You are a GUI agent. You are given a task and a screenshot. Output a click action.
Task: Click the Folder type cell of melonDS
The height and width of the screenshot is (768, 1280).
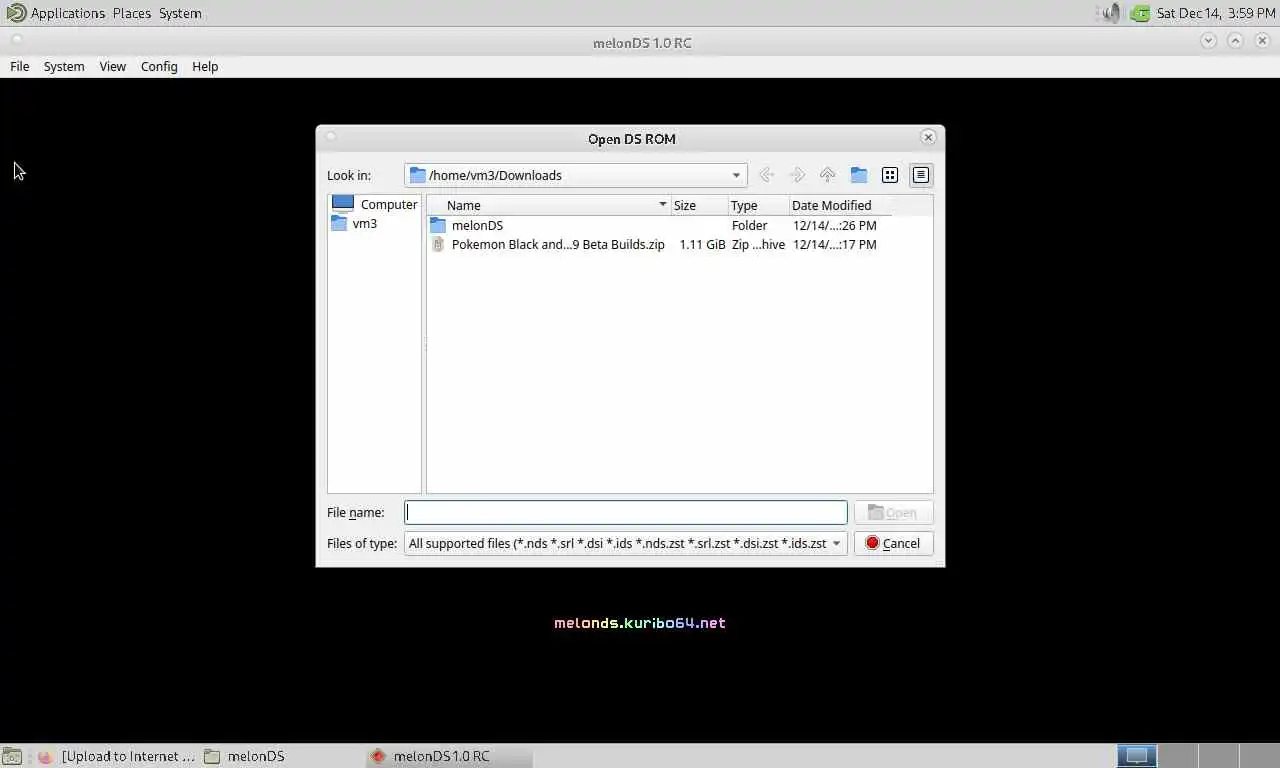[x=749, y=225]
